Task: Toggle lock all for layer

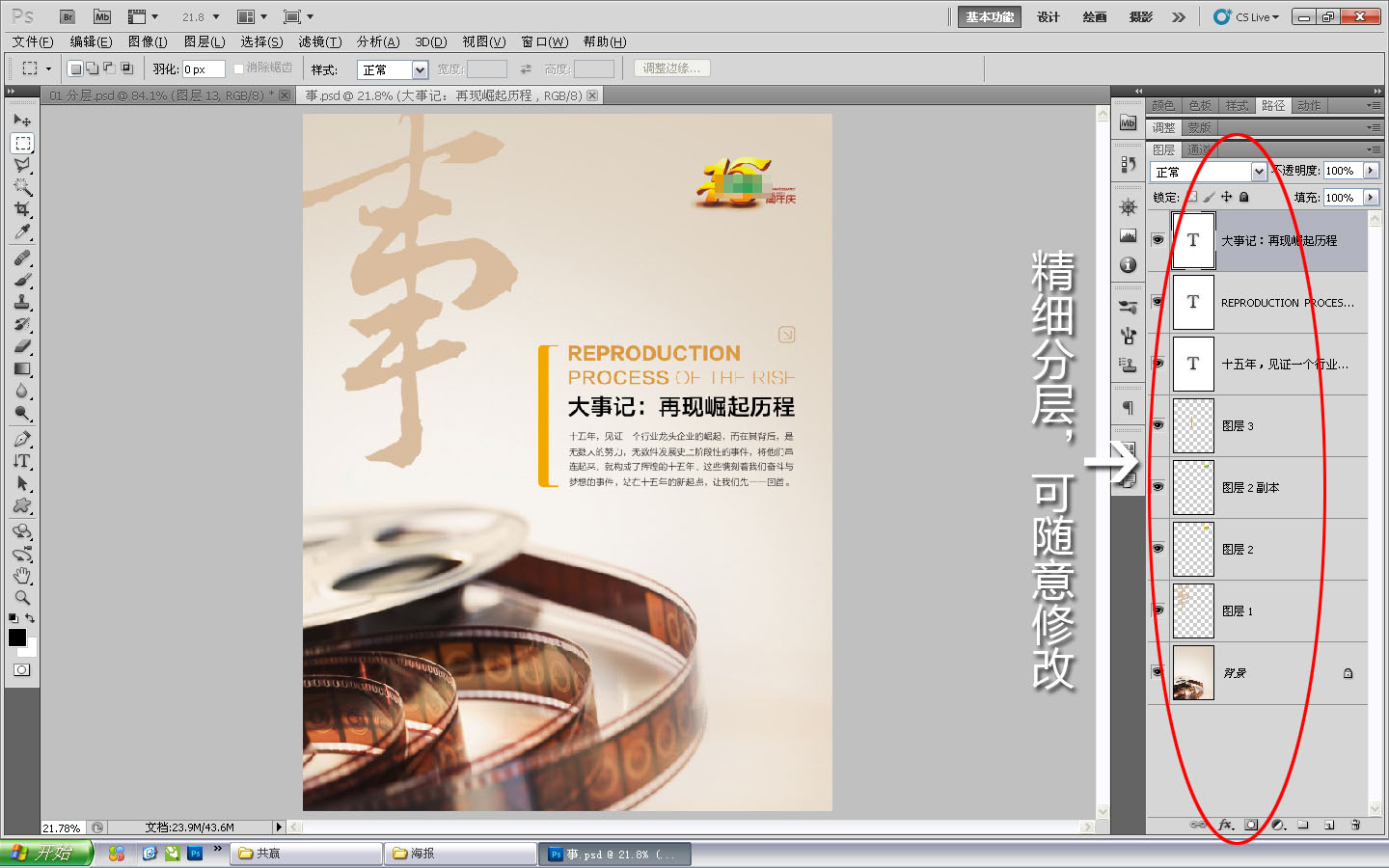Action: (1244, 197)
